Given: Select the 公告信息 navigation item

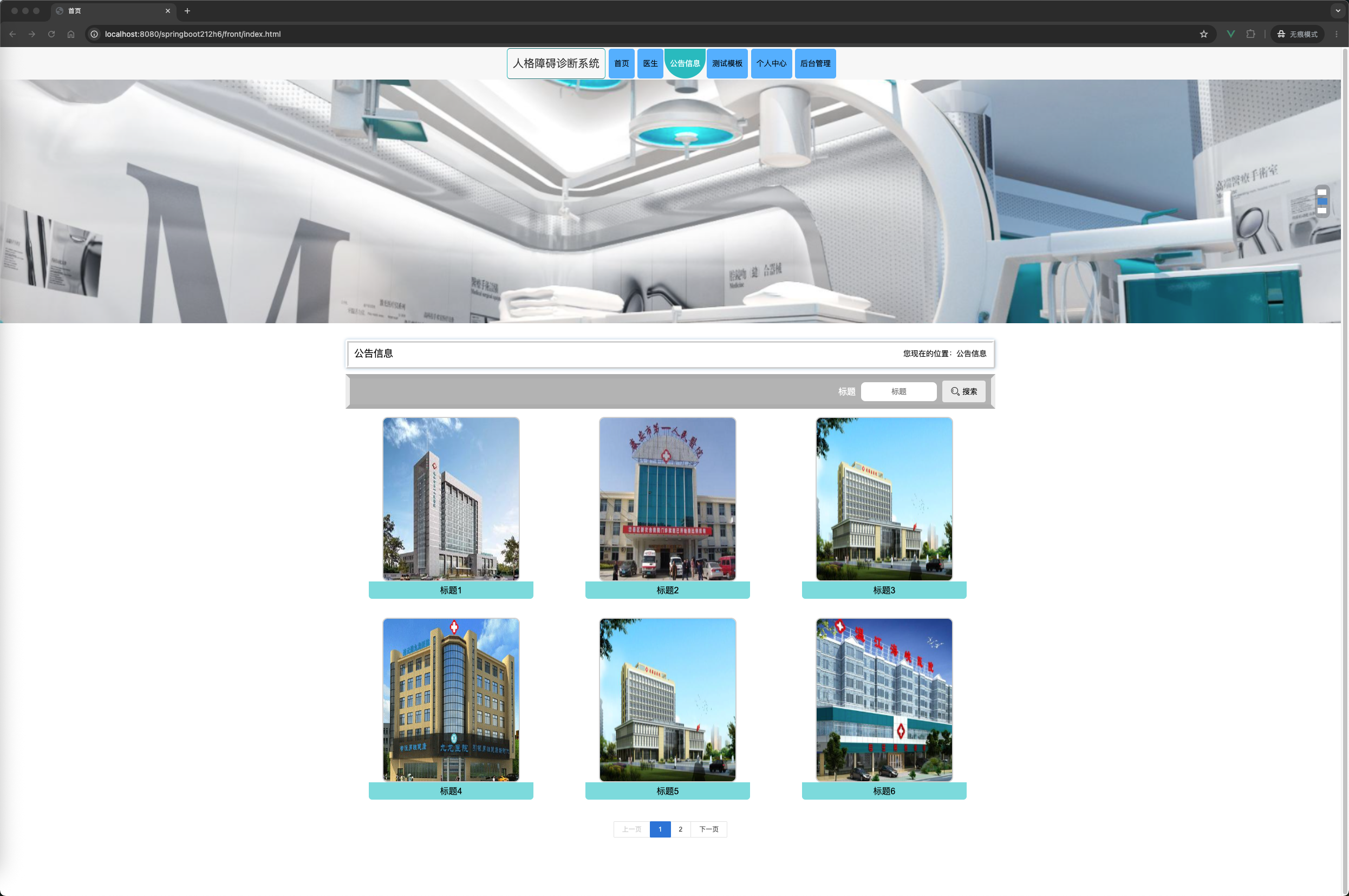Looking at the screenshot, I should point(685,63).
